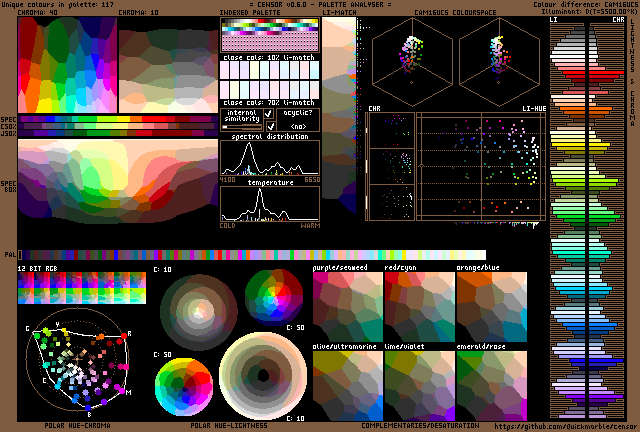Click the indexed palette grid
Screen dimensions: 640x432
click(270, 35)
